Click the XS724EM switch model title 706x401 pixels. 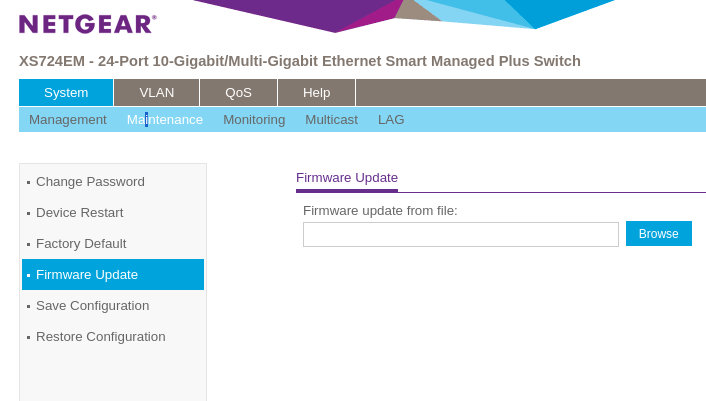299,61
